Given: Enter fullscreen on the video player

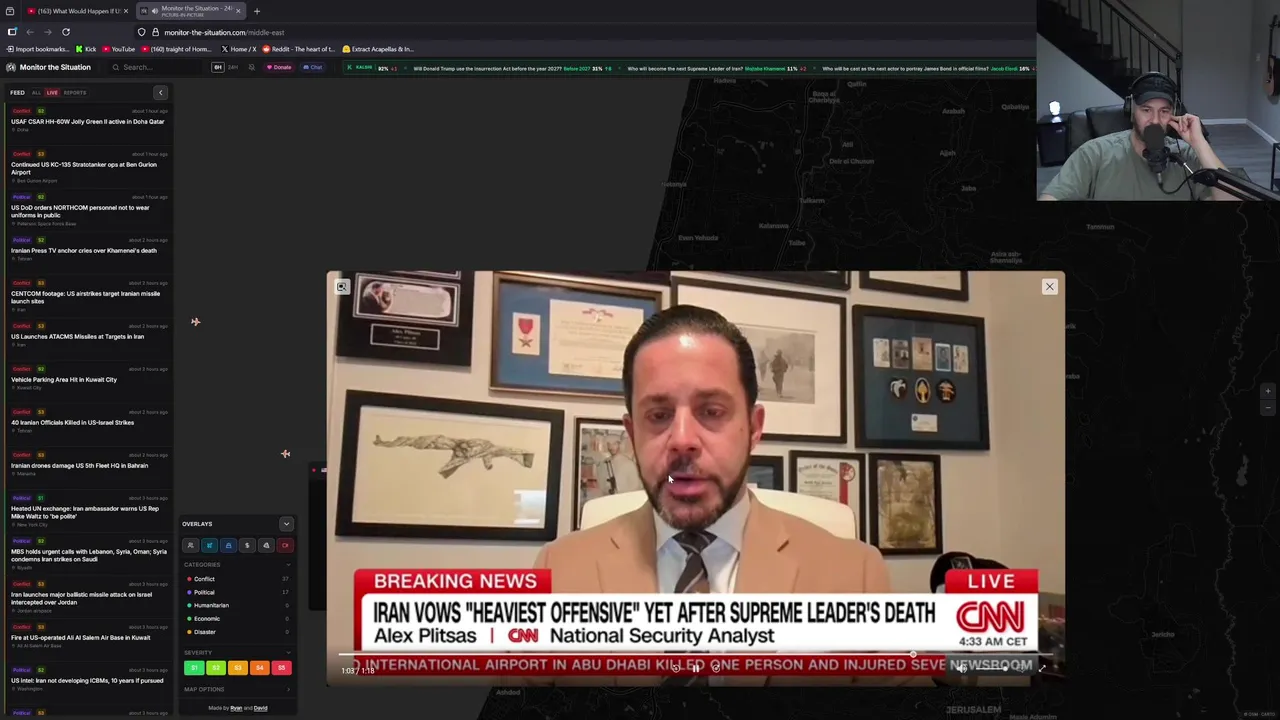Looking at the screenshot, I should pyautogui.click(x=1042, y=668).
